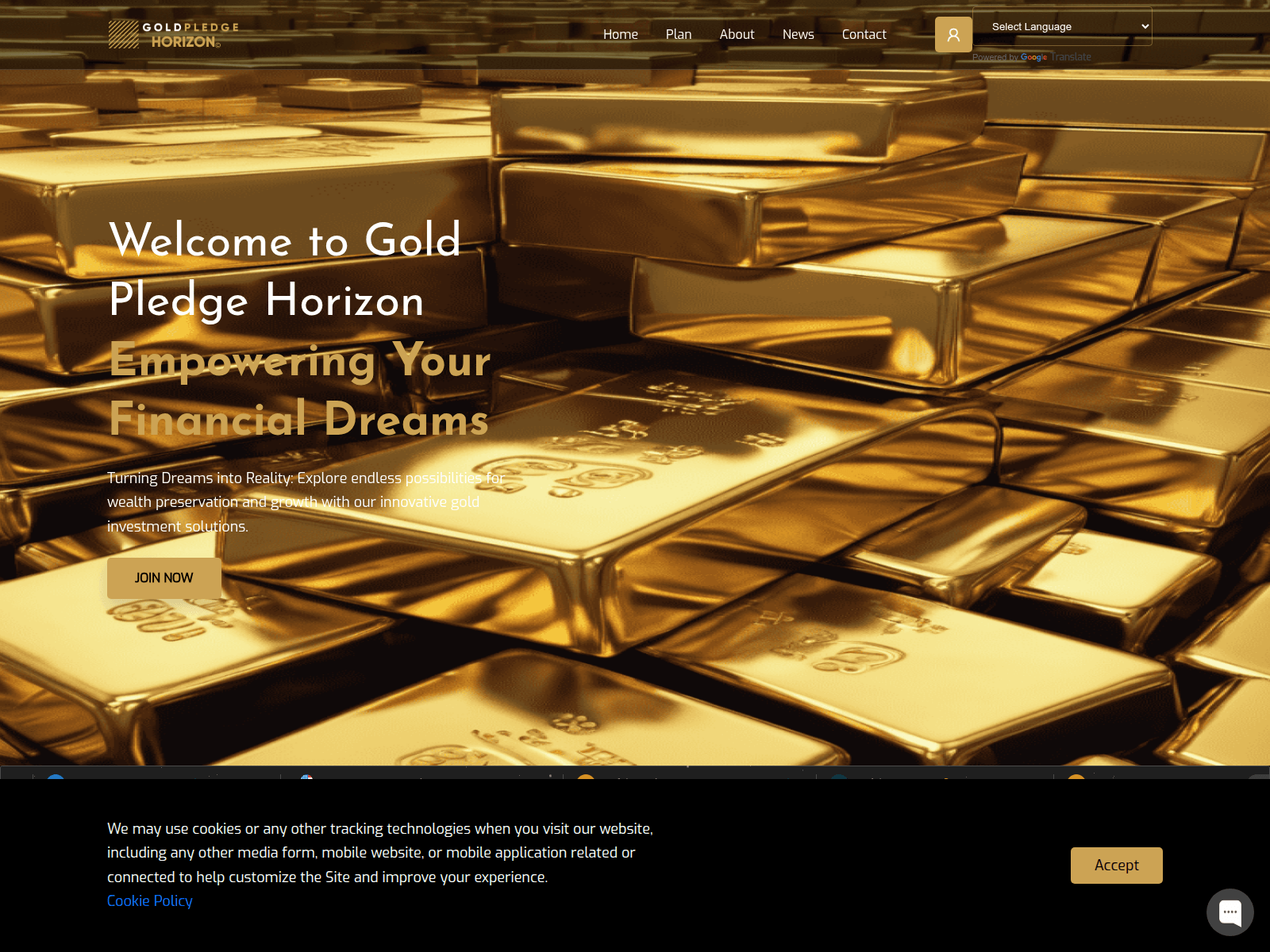This screenshot has width=1270, height=952.
Task: Click the 'Empowering Your Financial Dreams' heading
Action: click(x=300, y=390)
